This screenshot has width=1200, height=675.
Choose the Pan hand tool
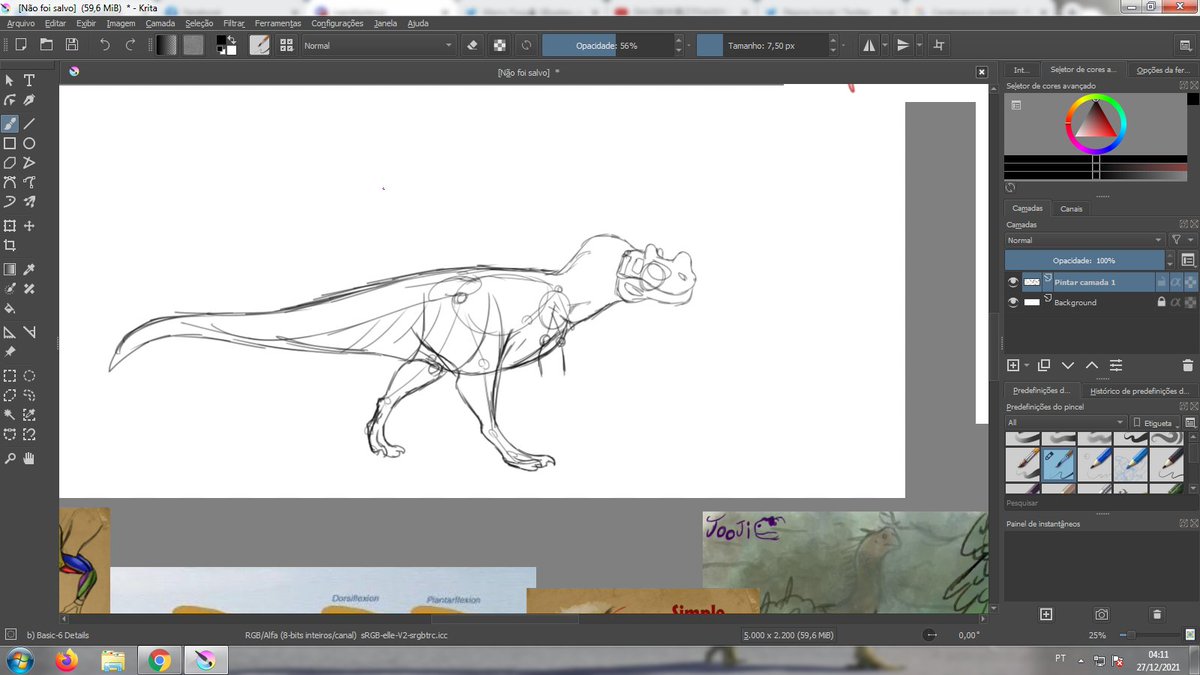click(29, 458)
